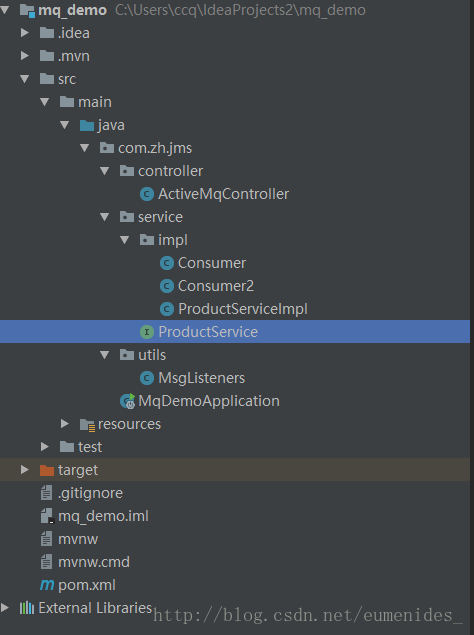The height and width of the screenshot is (635, 474).
Task: Collapse the impl package arrow
Action: coord(124,240)
